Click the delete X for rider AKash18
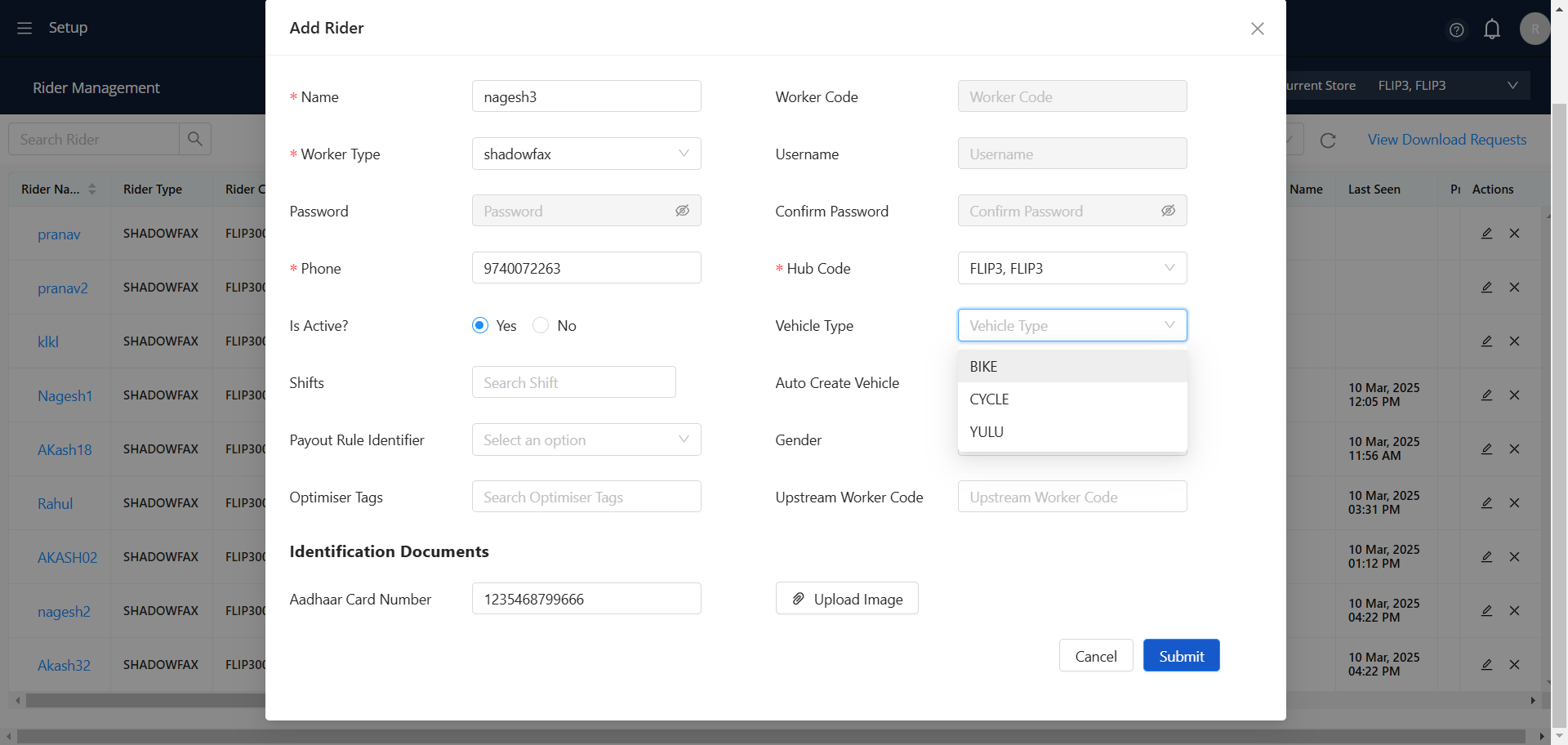This screenshot has width=1568, height=745. click(x=1514, y=449)
